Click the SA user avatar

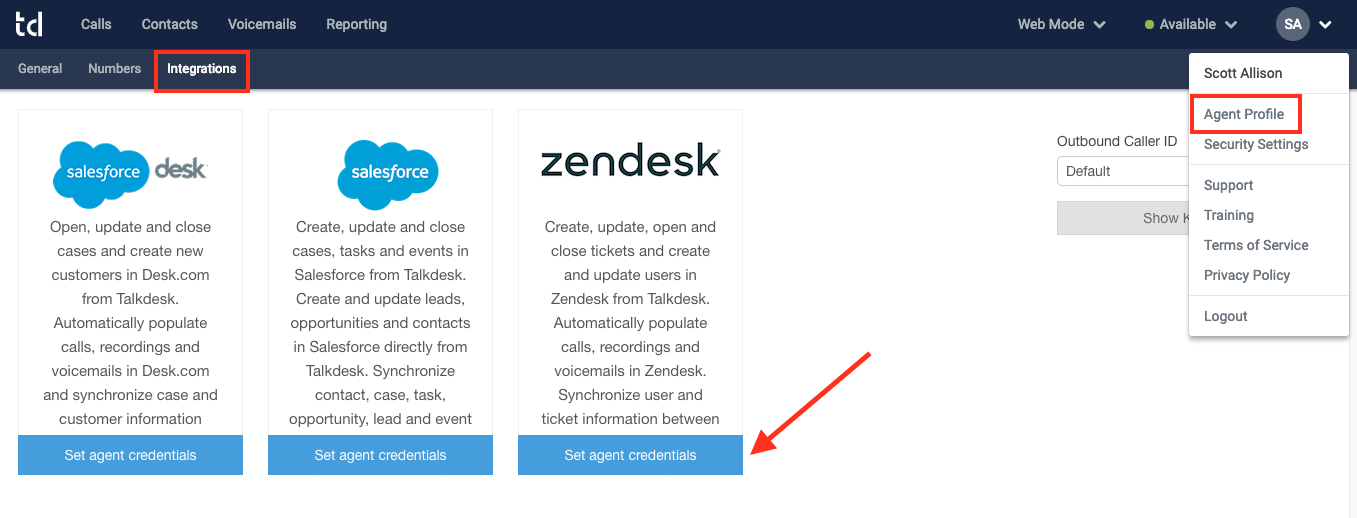click(1293, 24)
